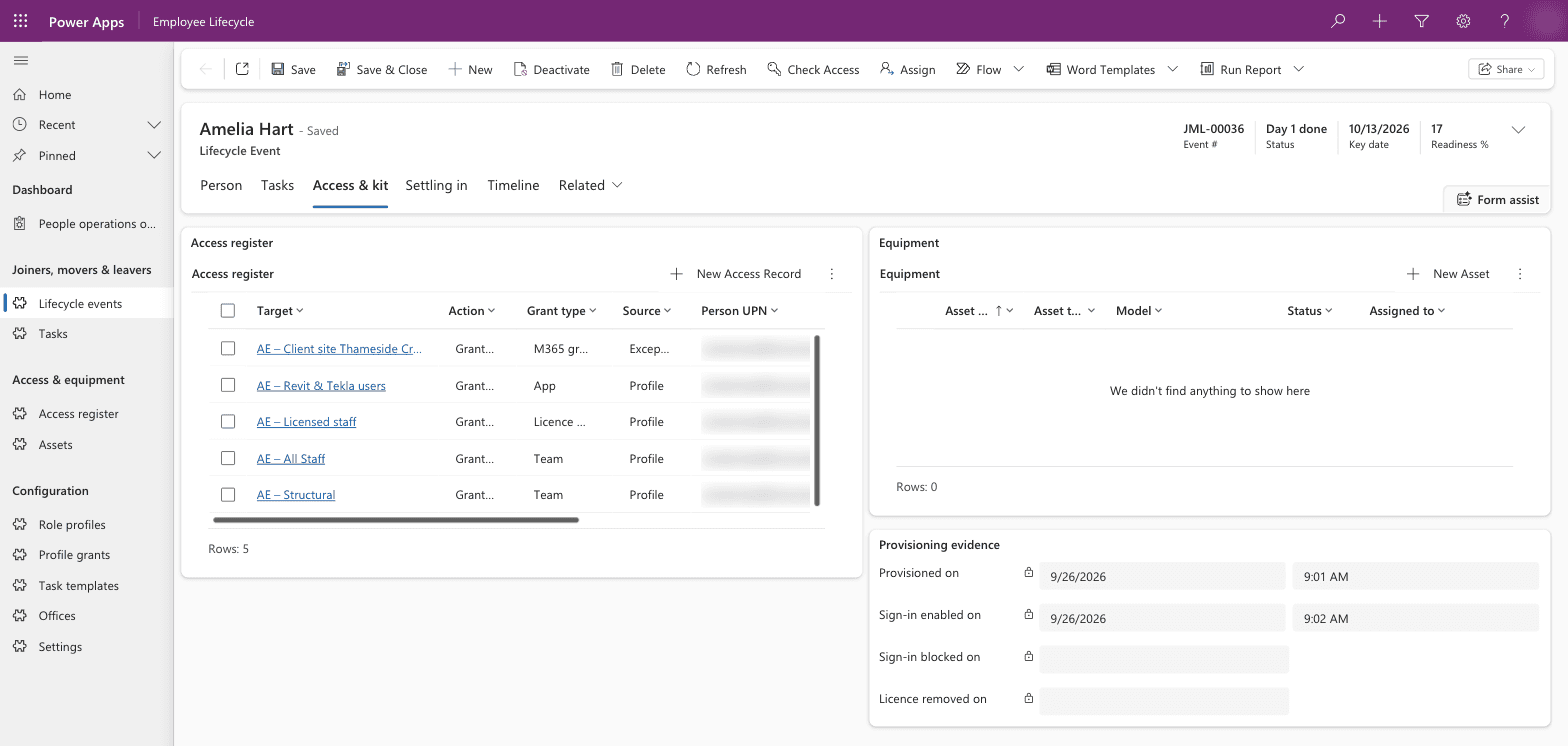Select the AE – Licensed staff row checkbox
1568x746 pixels.
coord(228,422)
